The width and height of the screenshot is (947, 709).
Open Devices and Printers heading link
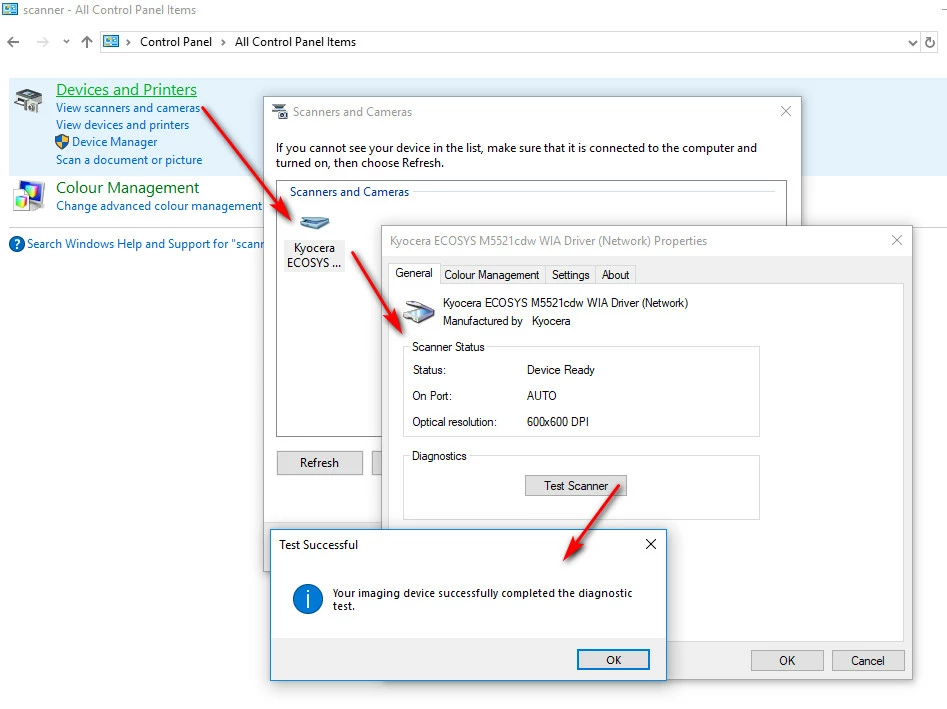pyautogui.click(x=126, y=89)
